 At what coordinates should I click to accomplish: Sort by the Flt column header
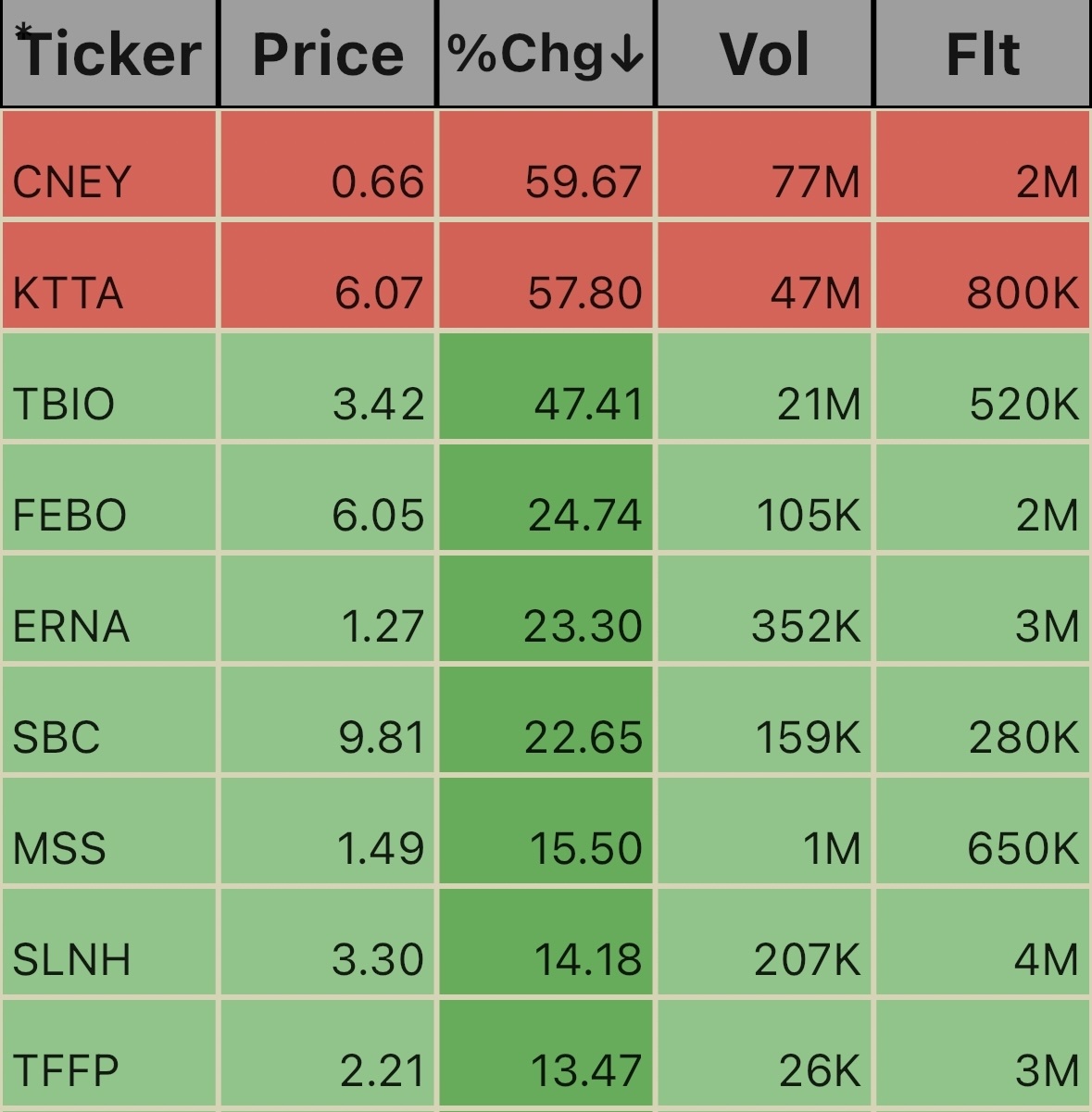click(983, 54)
